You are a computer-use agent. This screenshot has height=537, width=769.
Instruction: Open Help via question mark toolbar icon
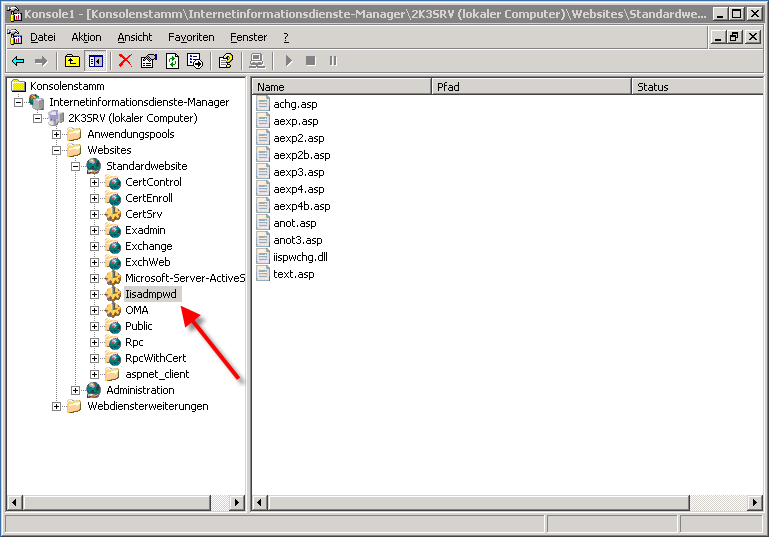tap(226, 61)
